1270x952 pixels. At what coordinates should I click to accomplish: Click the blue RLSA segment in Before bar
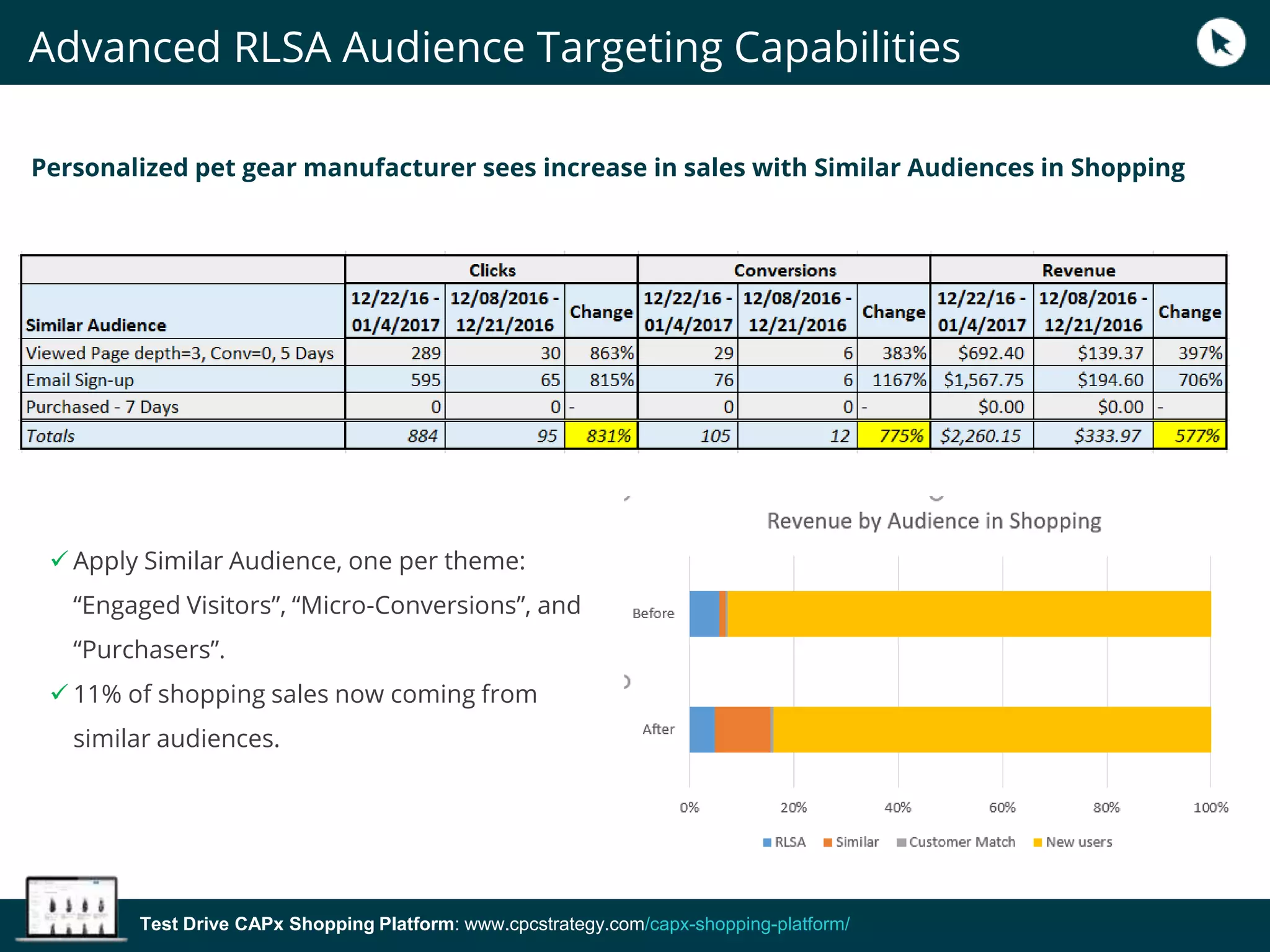point(704,614)
